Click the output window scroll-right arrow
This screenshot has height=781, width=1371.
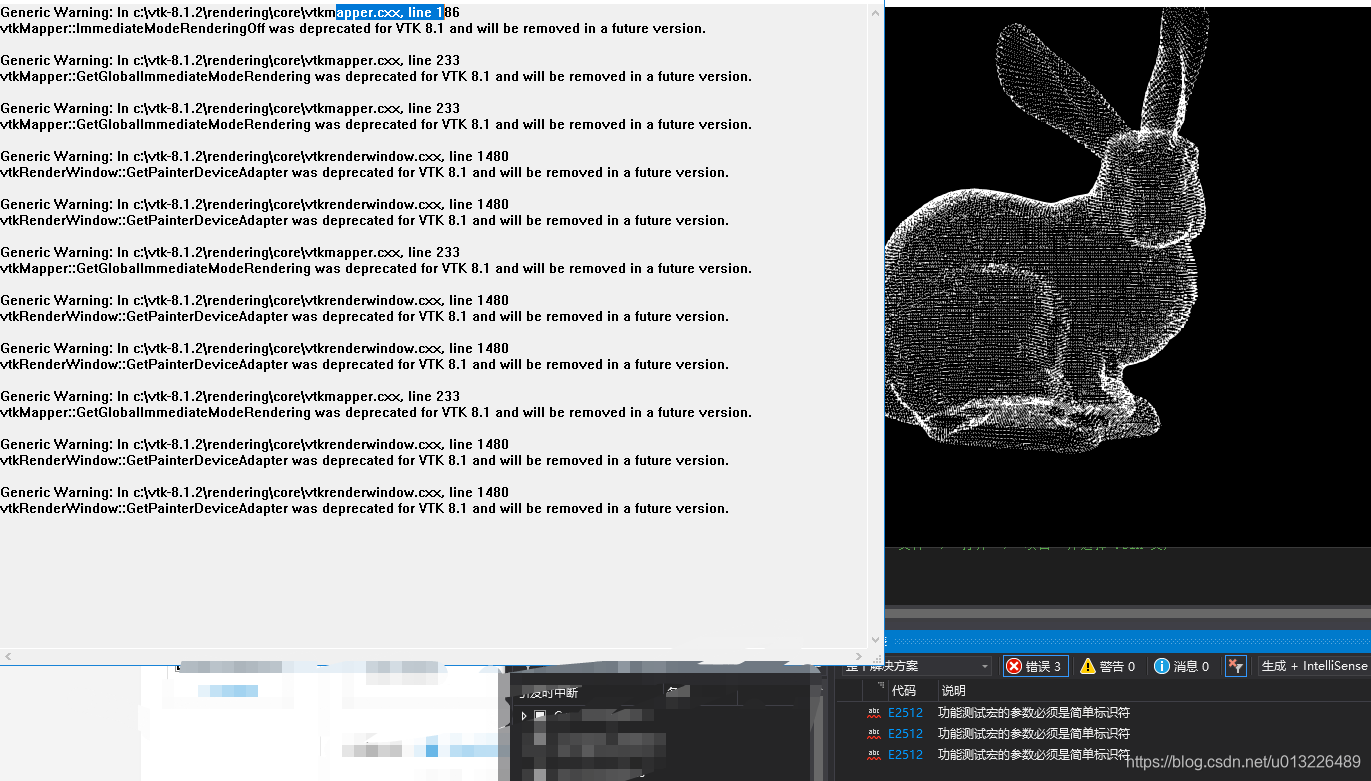(x=860, y=657)
